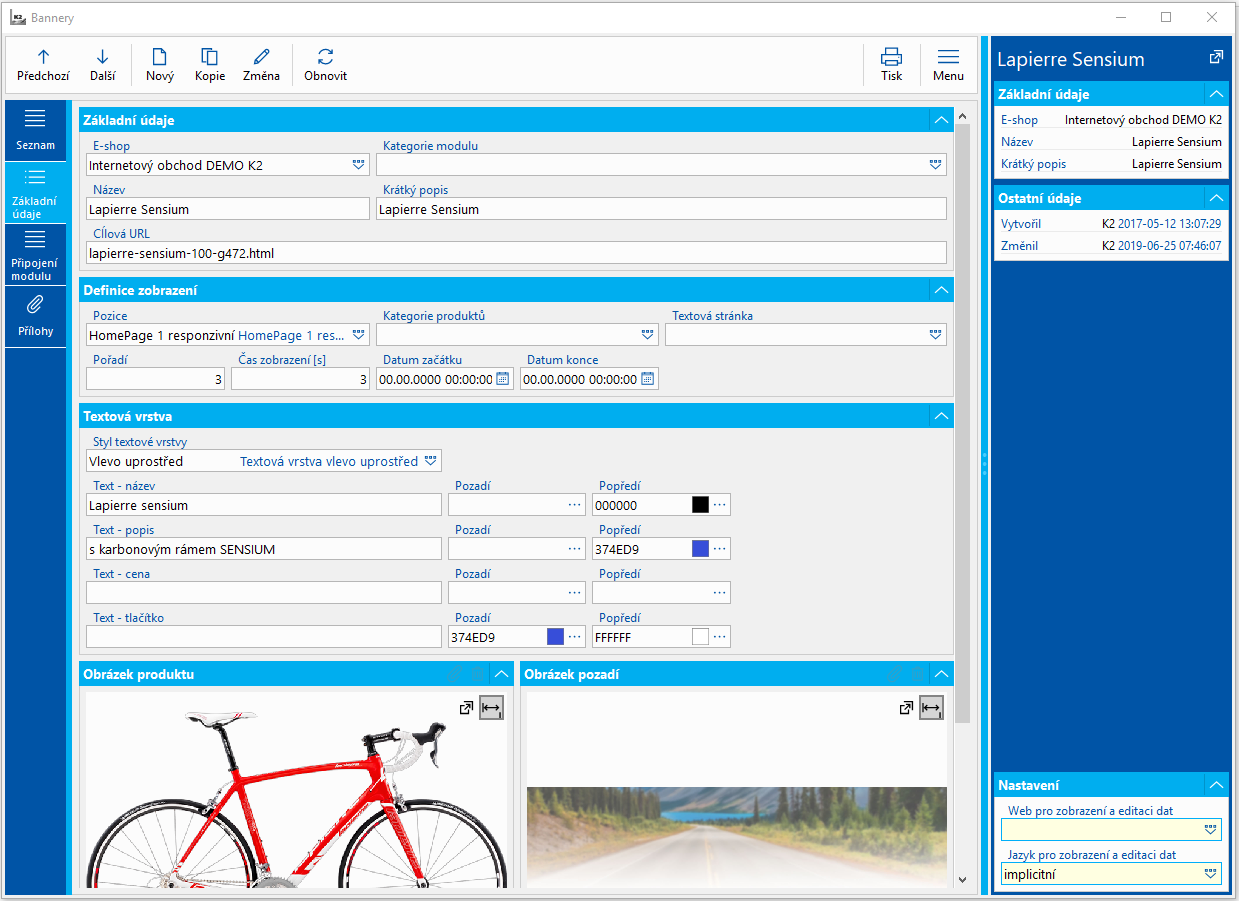Click ellipsis next to Text - popis Popředí

click(x=719, y=549)
